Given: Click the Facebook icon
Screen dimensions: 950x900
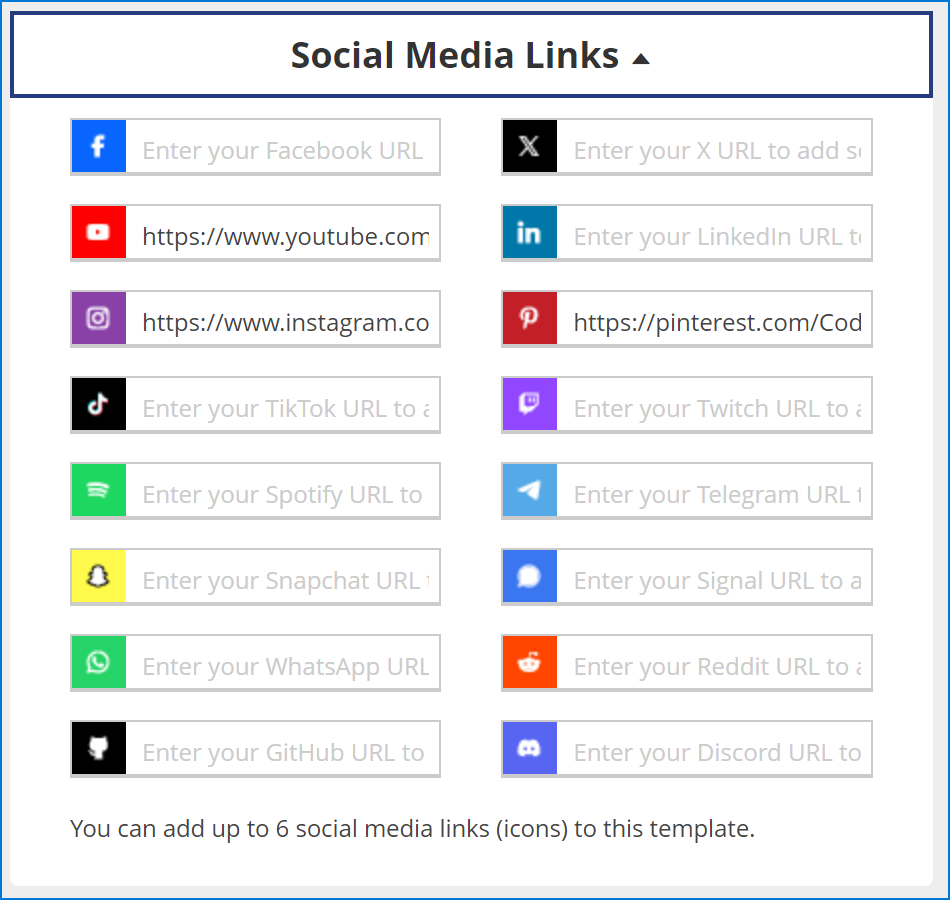Looking at the screenshot, I should click(99, 146).
